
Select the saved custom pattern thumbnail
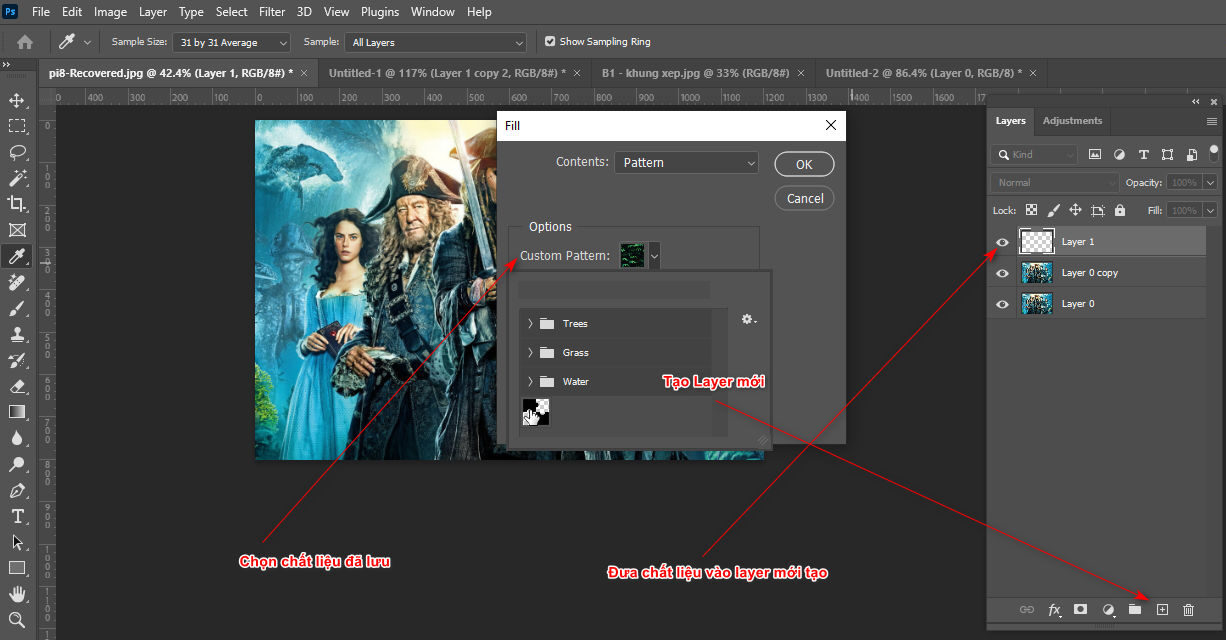[535, 411]
